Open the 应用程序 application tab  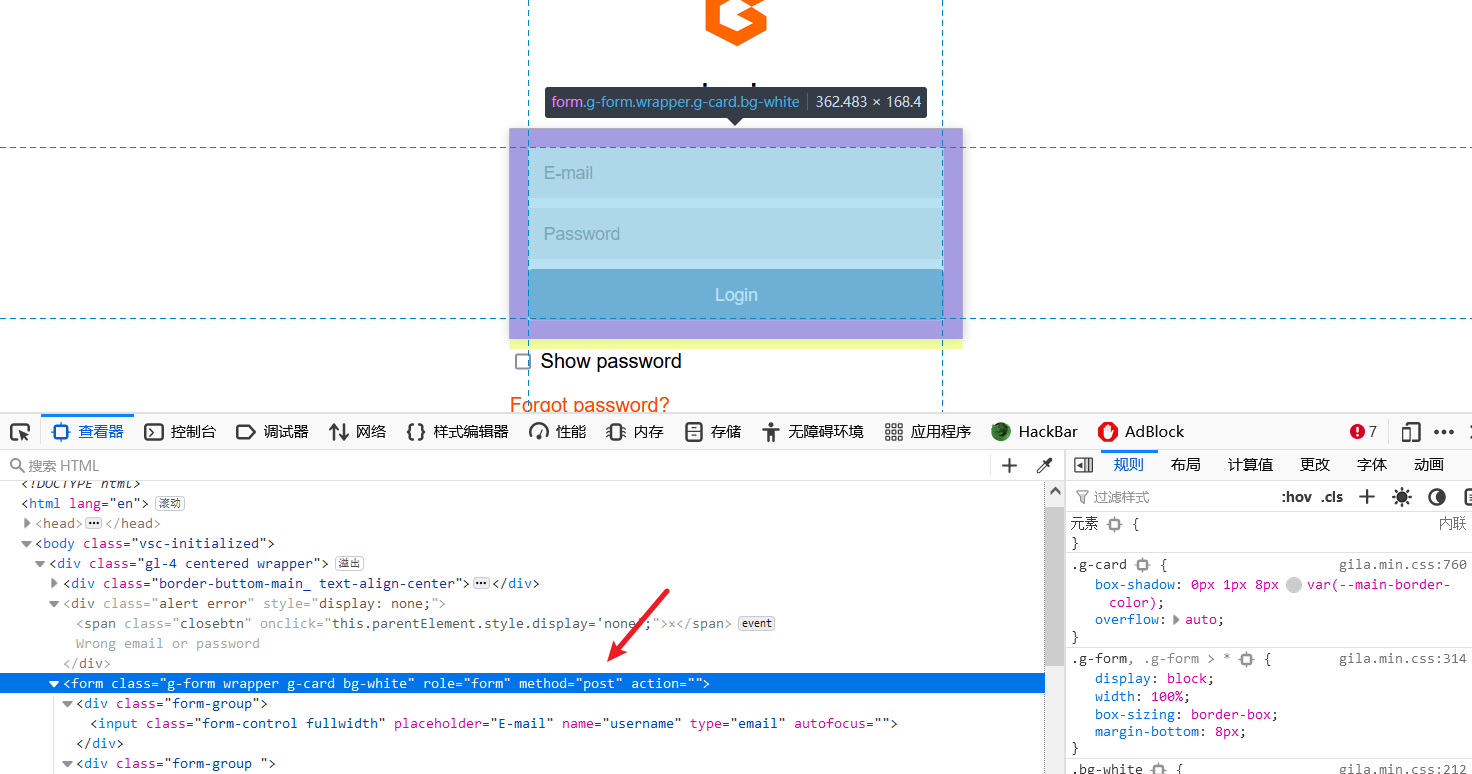pos(927,432)
